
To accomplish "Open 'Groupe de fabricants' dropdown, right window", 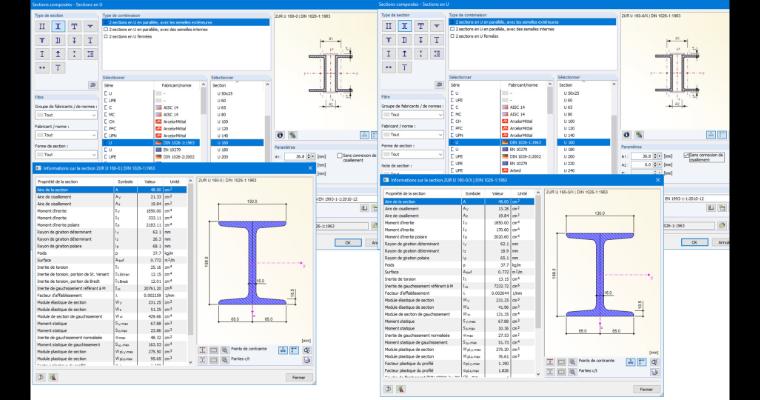I will pyautogui.click(x=412, y=115).
